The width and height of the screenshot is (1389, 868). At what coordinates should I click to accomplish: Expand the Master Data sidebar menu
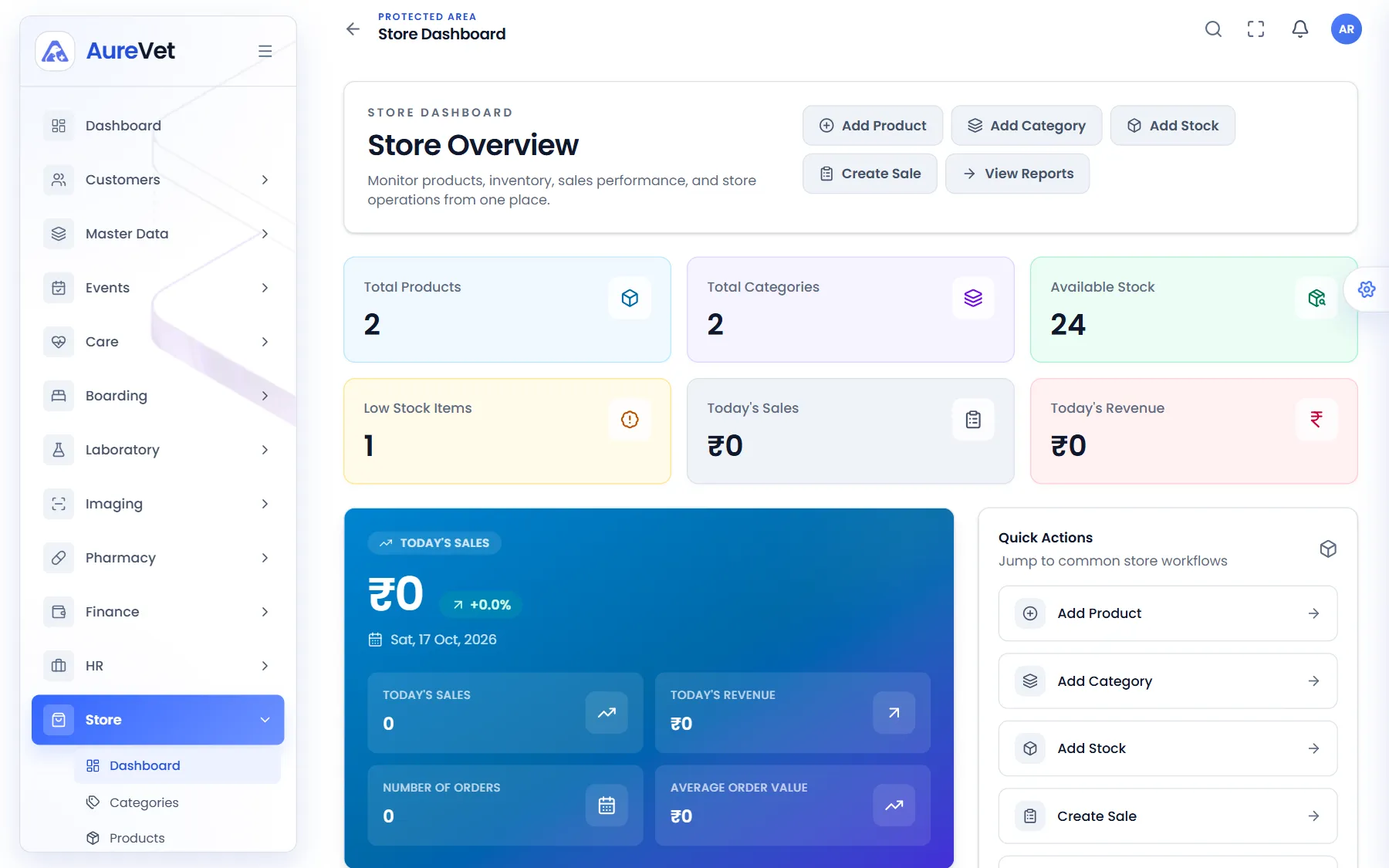[x=158, y=234]
